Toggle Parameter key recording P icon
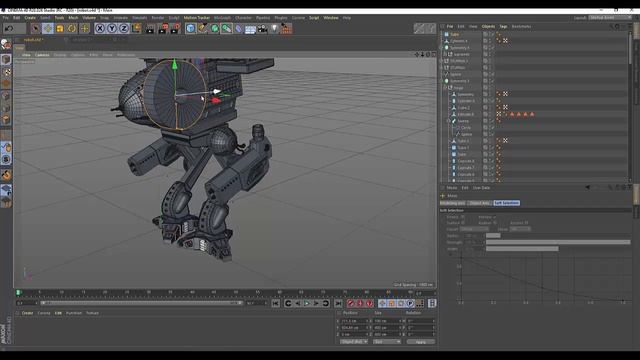Viewport: 640px width, 360px height. (410, 303)
